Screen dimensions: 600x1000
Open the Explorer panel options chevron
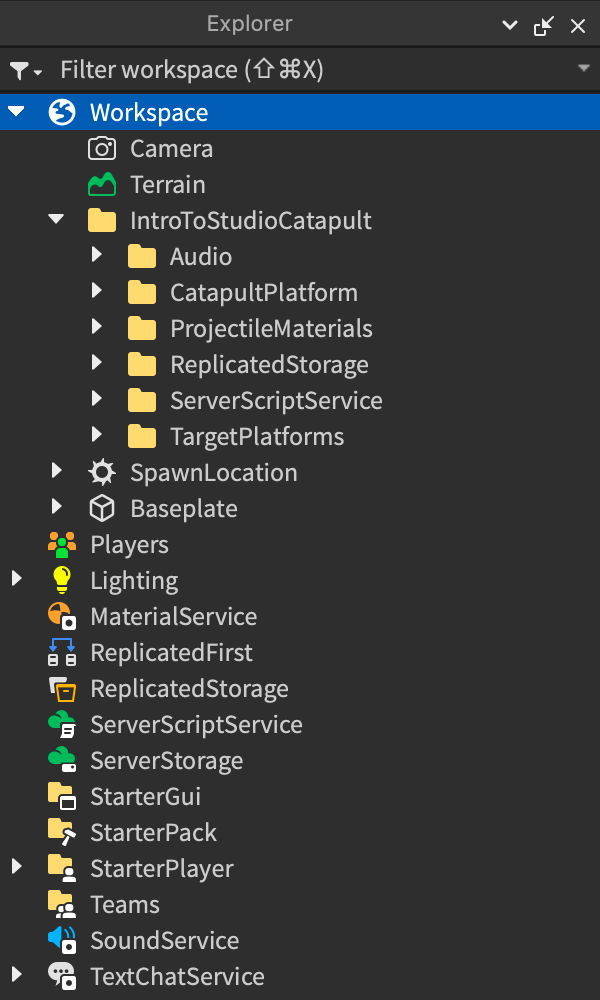[510, 26]
